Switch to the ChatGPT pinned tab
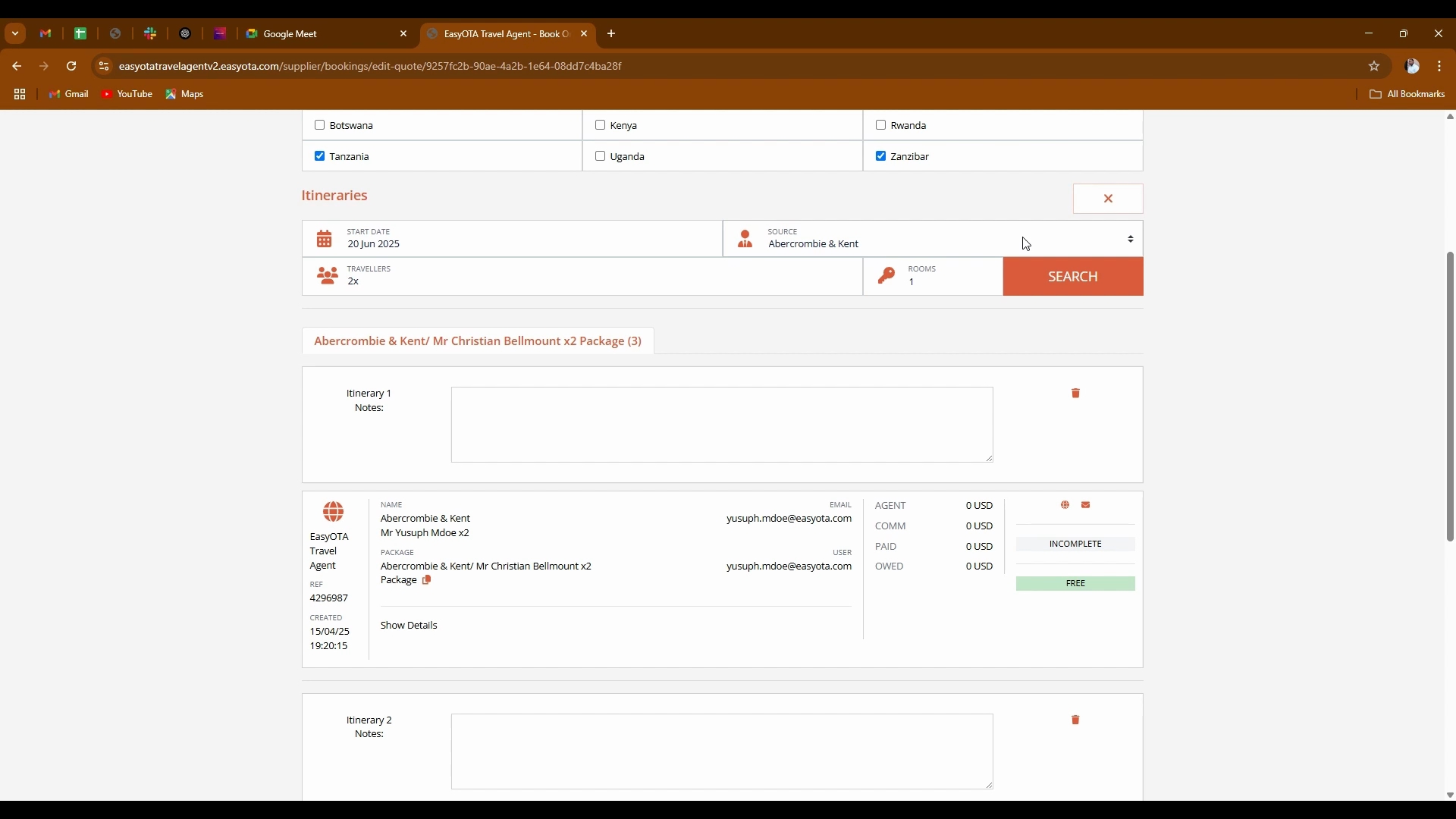 [185, 33]
